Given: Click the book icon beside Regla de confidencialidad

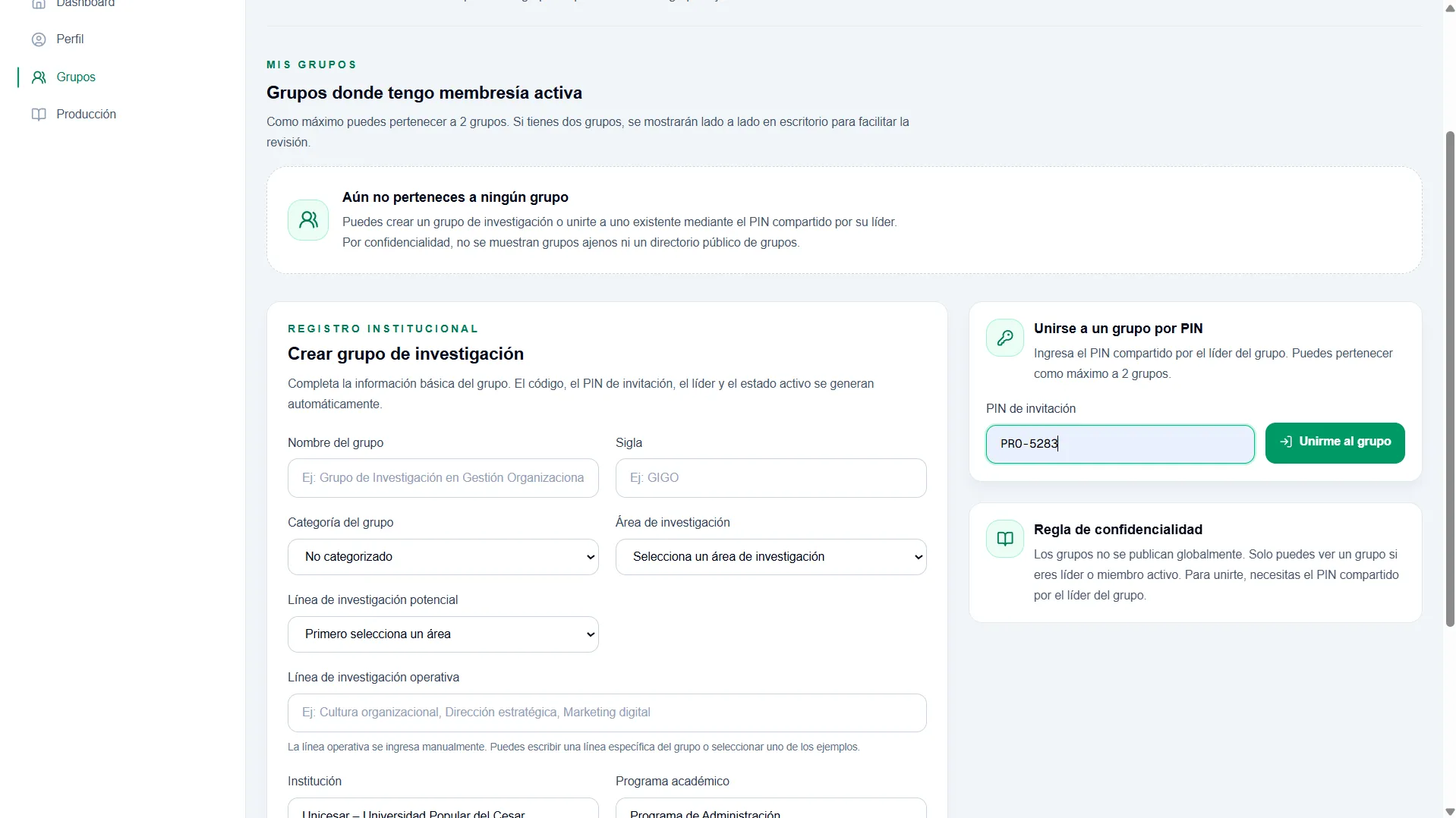Looking at the screenshot, I should [x=1005, y=539].
